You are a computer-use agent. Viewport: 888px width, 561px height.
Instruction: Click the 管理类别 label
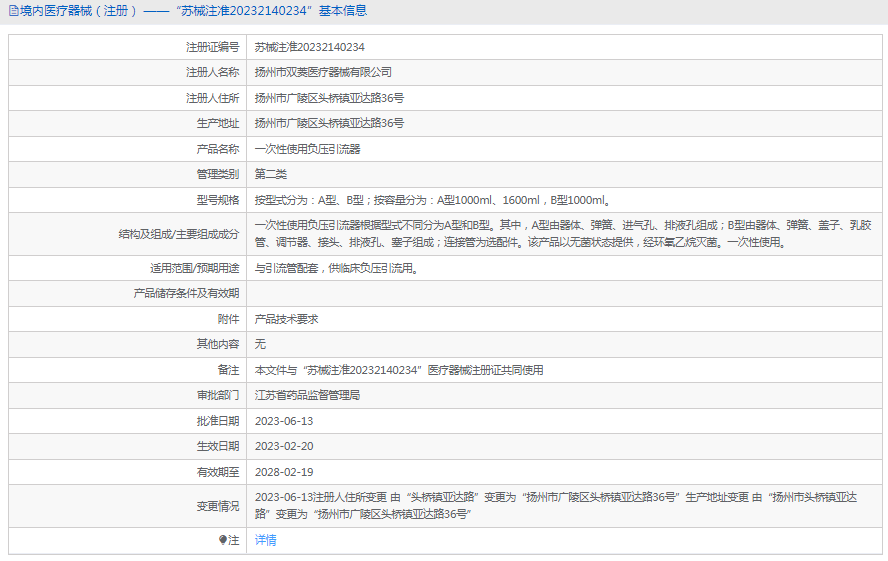click(x=218, y=174)
